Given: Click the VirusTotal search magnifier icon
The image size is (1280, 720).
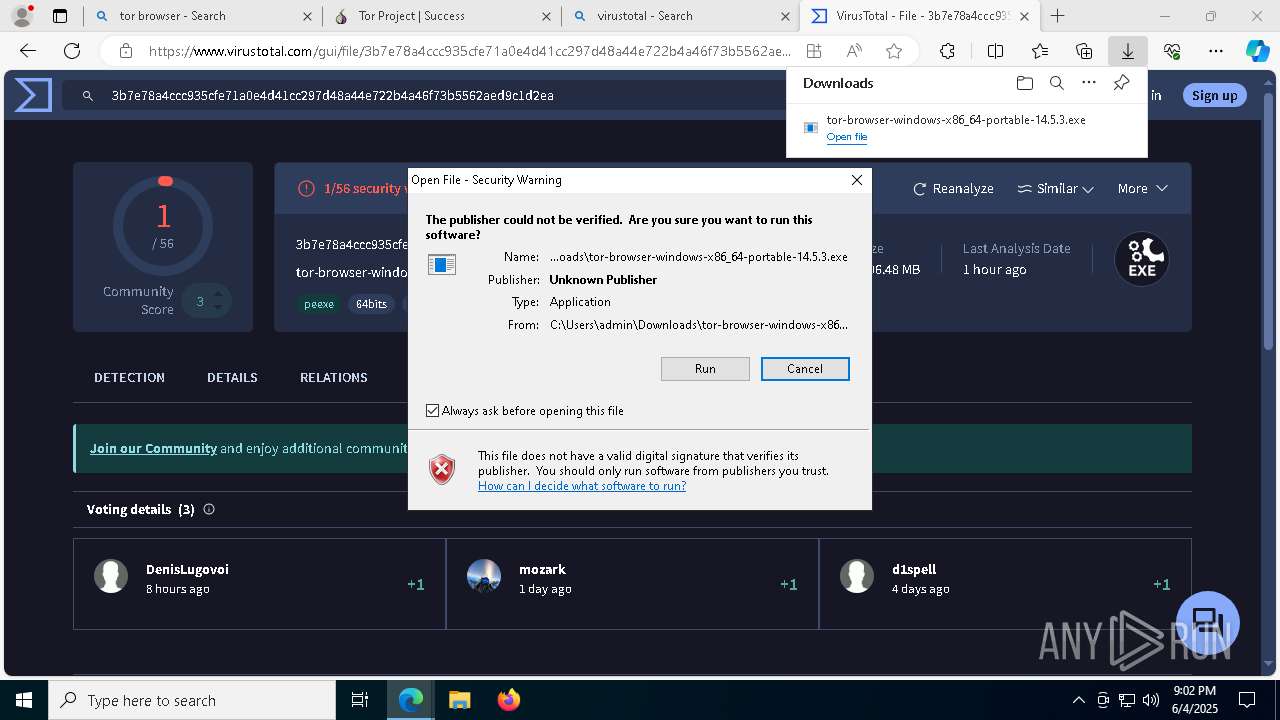Looking at the screenshot, I should click(88, 96).
